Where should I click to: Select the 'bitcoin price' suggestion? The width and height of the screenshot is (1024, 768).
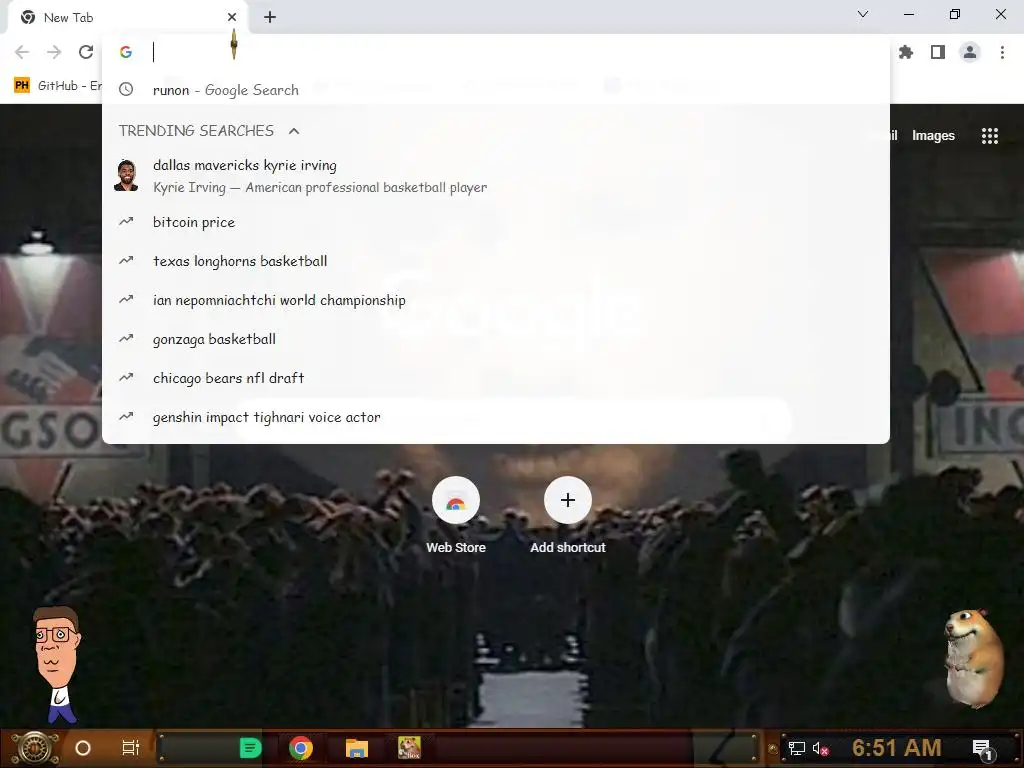click(x=496, y=222)
